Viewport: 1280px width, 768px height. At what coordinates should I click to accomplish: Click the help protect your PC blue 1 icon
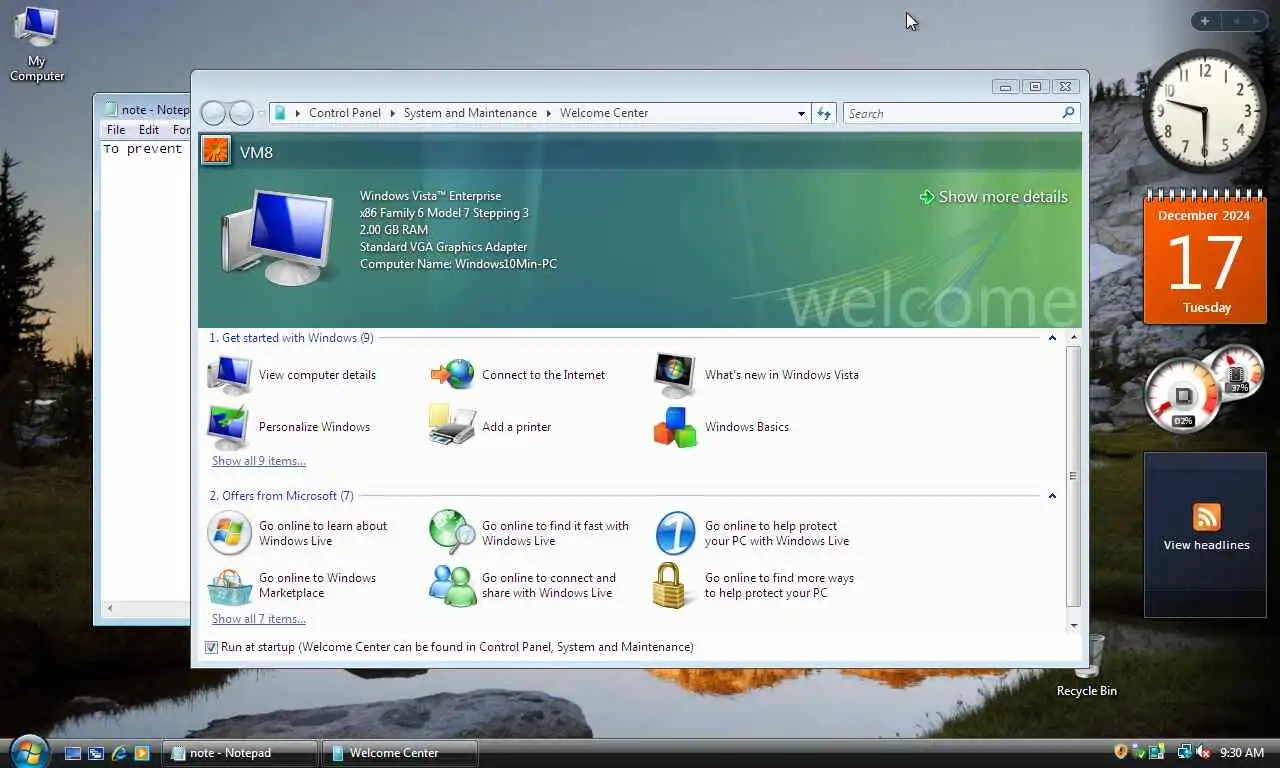[675, 533]
